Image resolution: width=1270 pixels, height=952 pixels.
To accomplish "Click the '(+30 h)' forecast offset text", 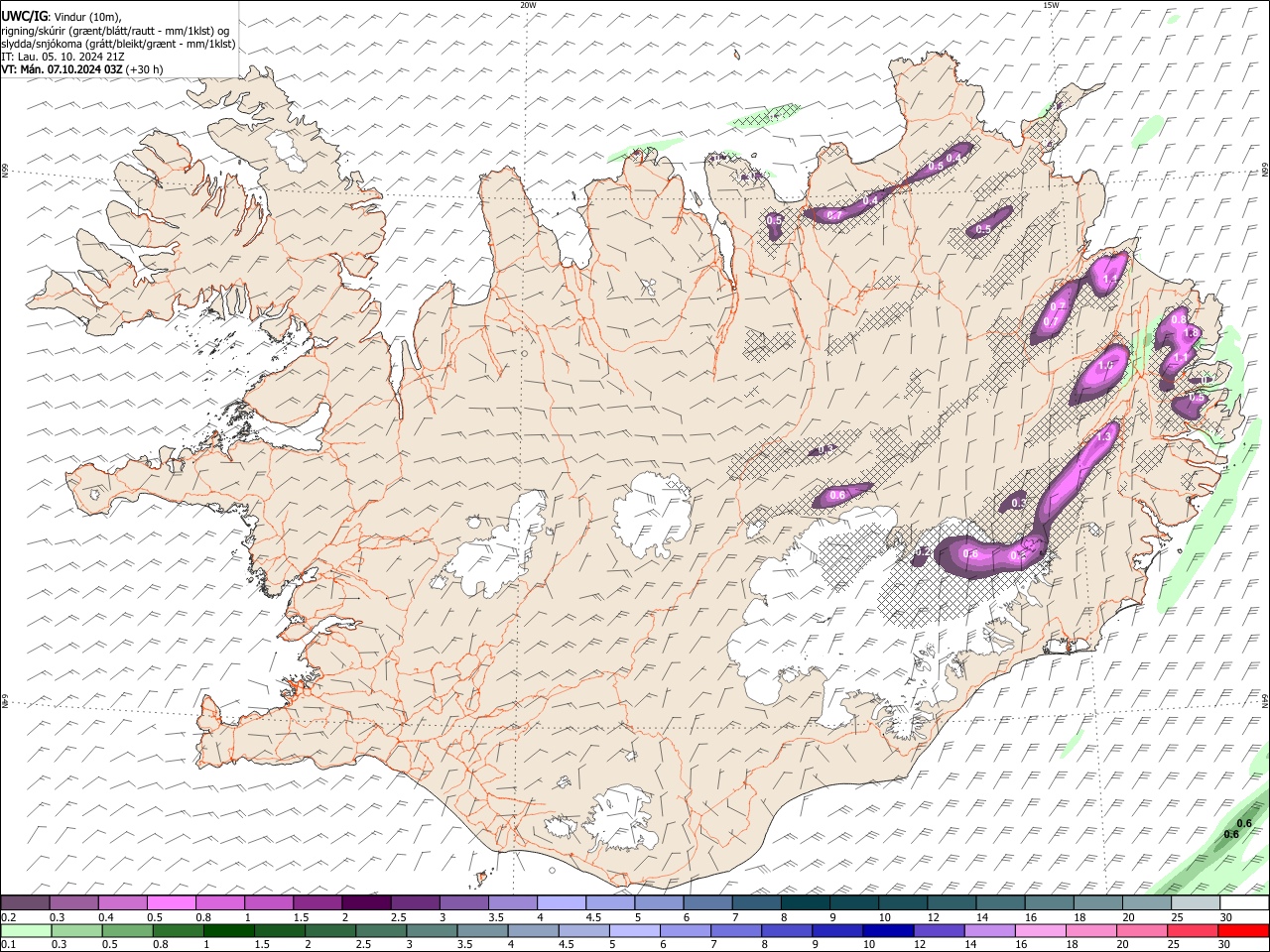I will 145,69.
